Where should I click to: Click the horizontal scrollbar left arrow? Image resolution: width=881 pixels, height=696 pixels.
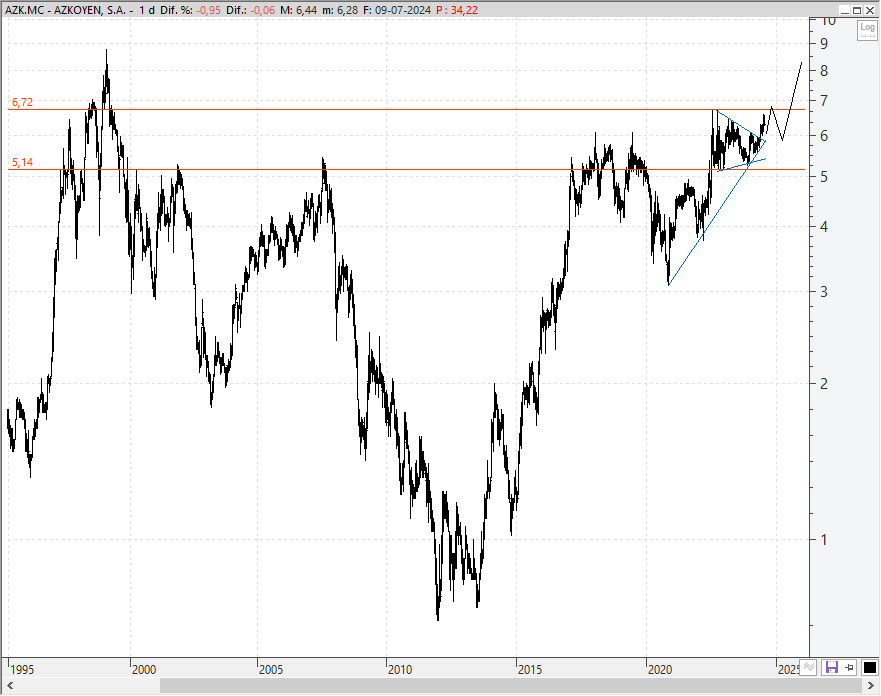point(10,686)
